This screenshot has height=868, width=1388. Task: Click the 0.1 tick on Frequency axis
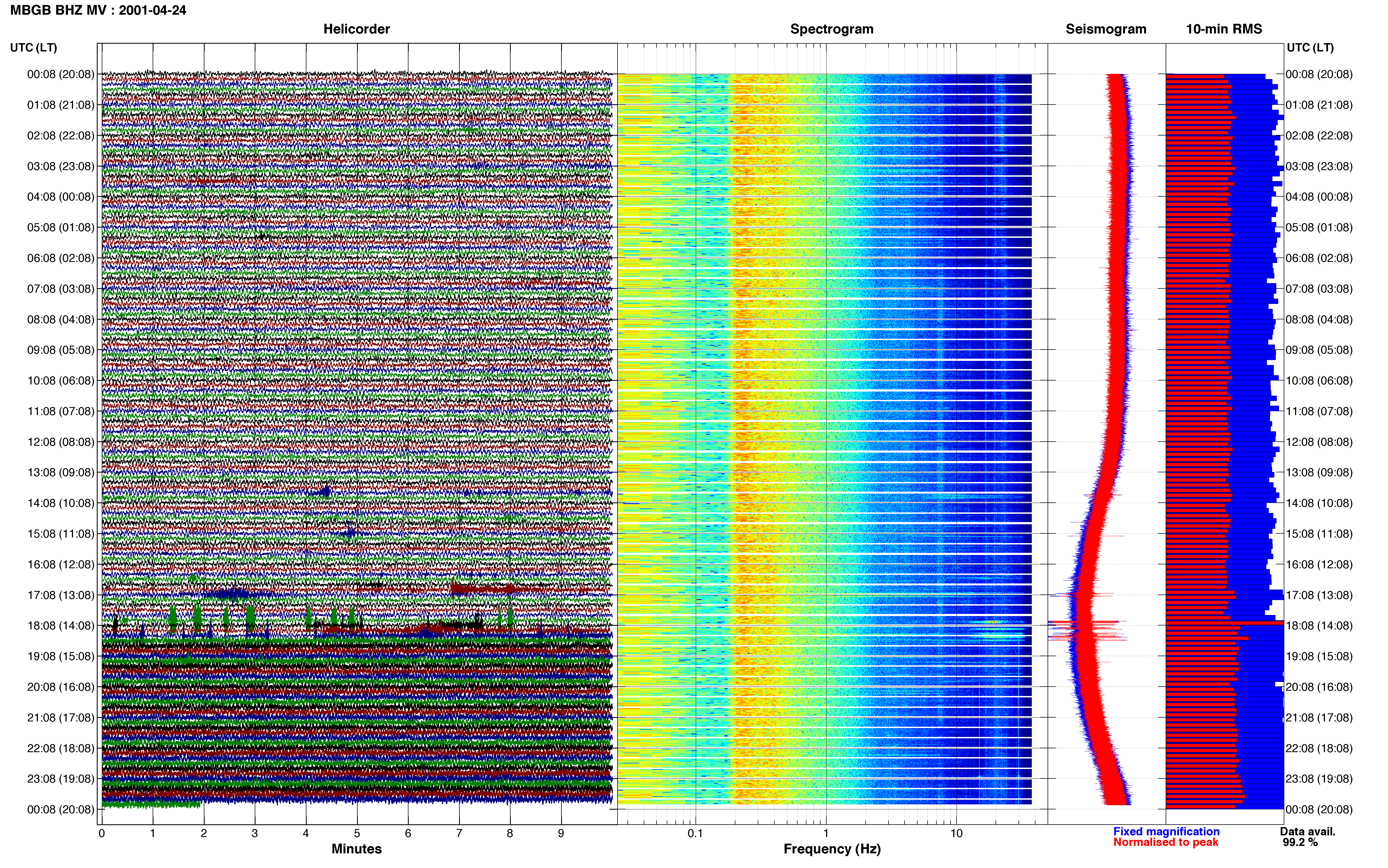coord(695,833)
